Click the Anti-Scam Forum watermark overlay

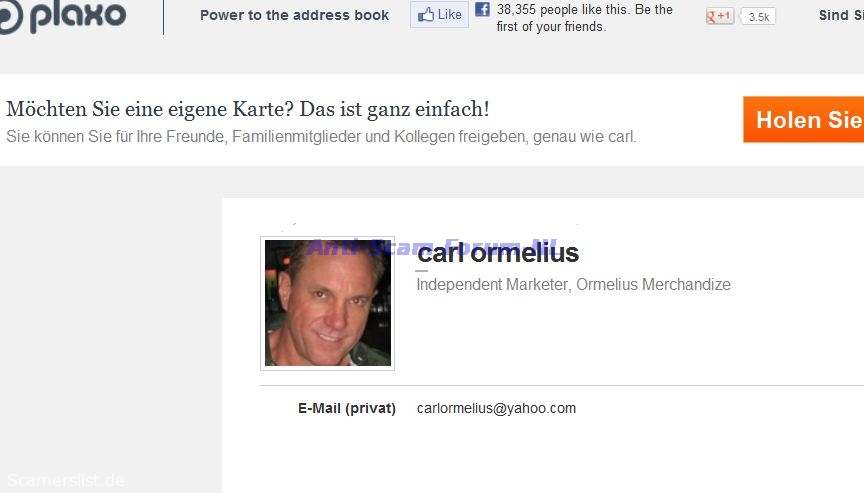[432, 247]
